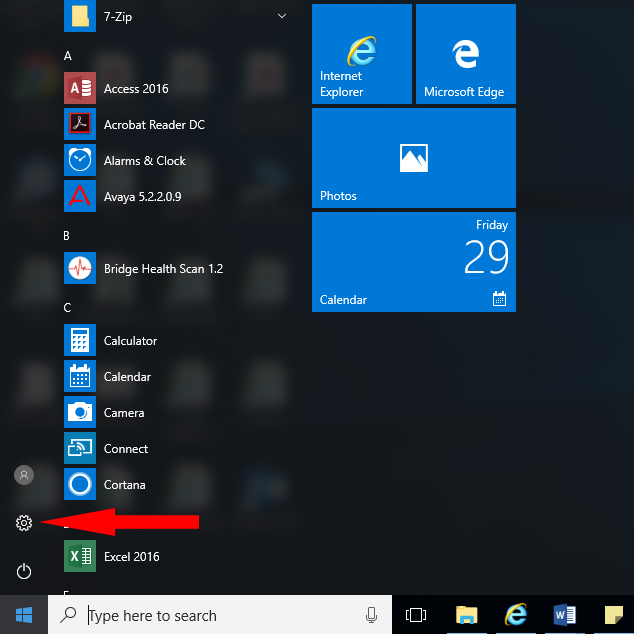Viewport: 634px width, 634px height.
Task: Open Avaya 5.2.2.0.9
Action: 141,197
